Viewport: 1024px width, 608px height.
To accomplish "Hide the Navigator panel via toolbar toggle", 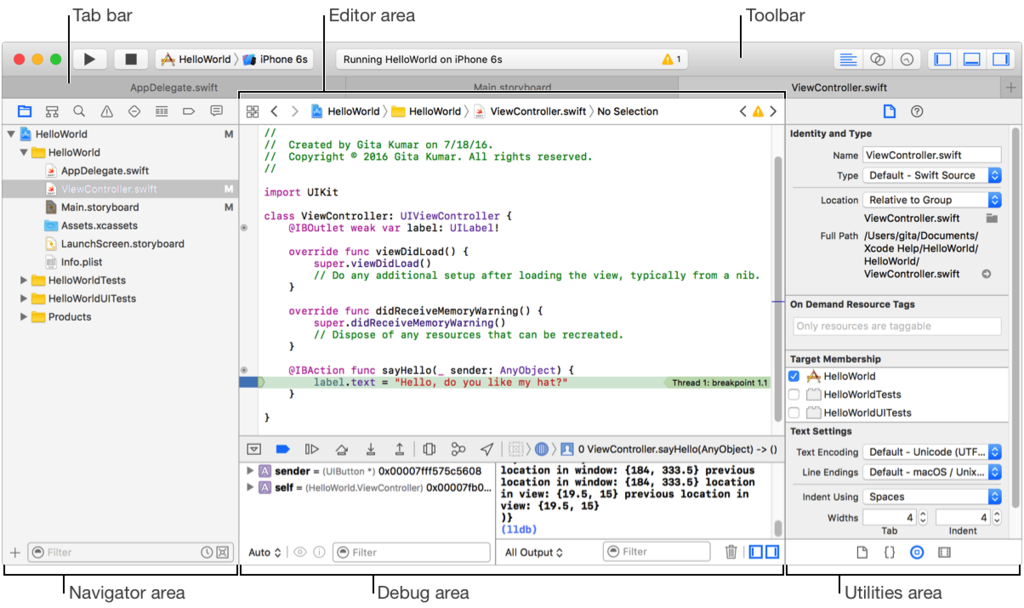I will 942,59.
